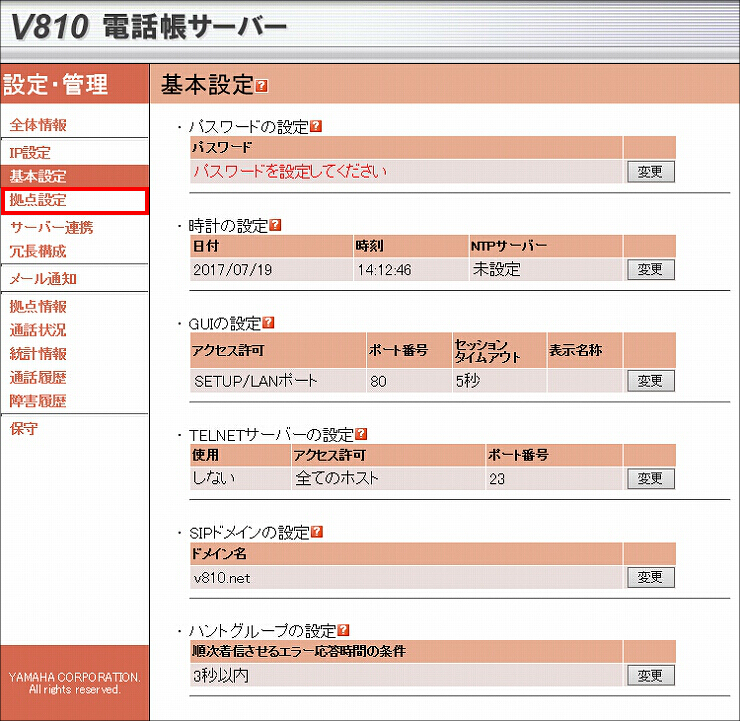Click the red パスワードを設定してください message
740x721 pixels.
click(290, 172)
